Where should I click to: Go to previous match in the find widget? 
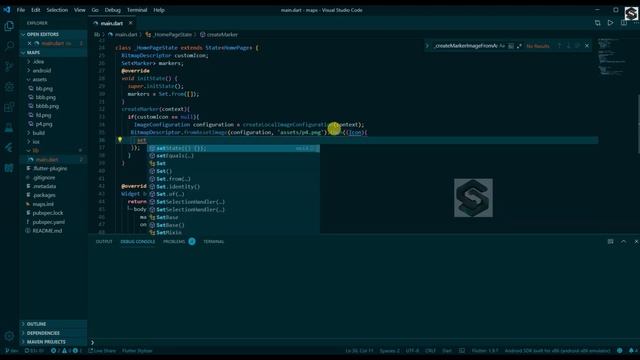(560, 46)
